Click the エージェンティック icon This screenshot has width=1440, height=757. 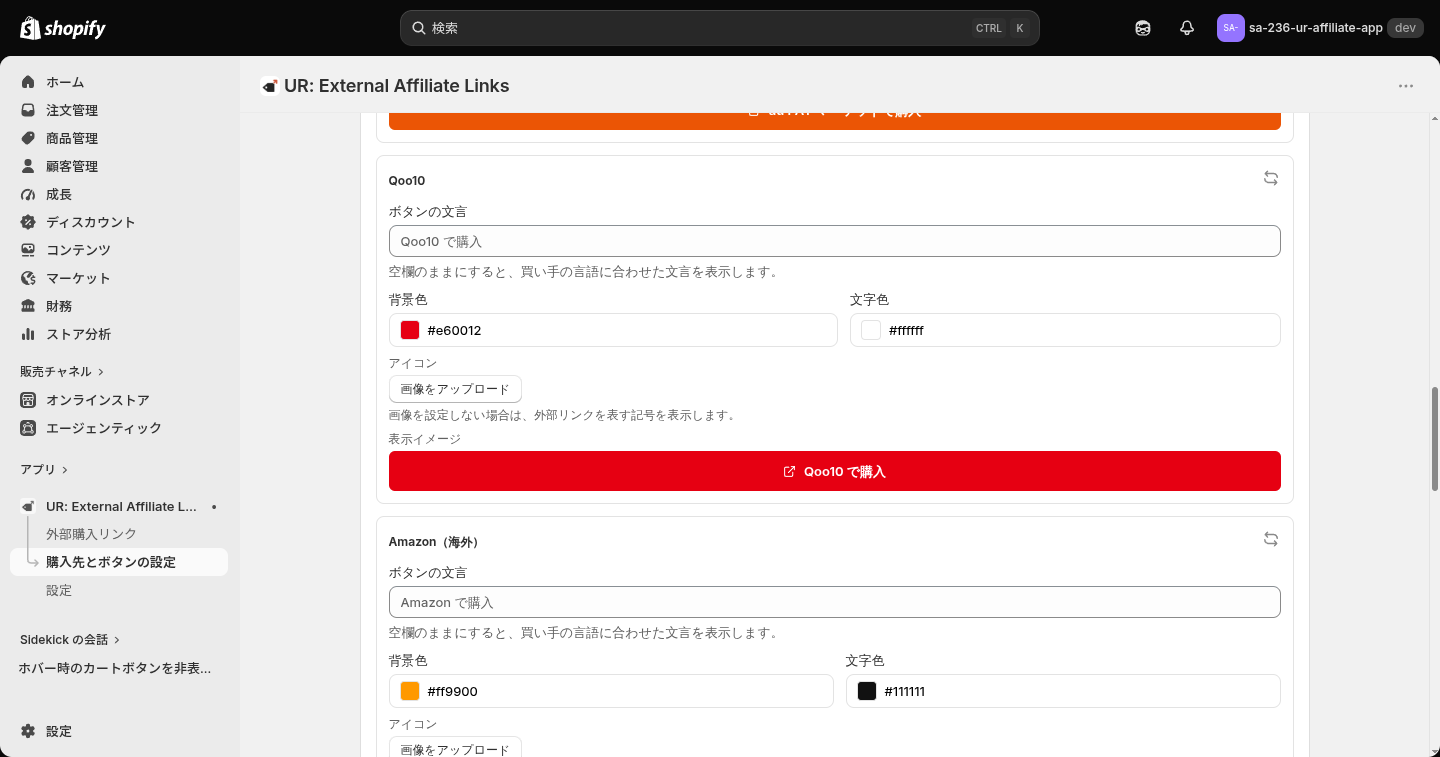point(28,428)
